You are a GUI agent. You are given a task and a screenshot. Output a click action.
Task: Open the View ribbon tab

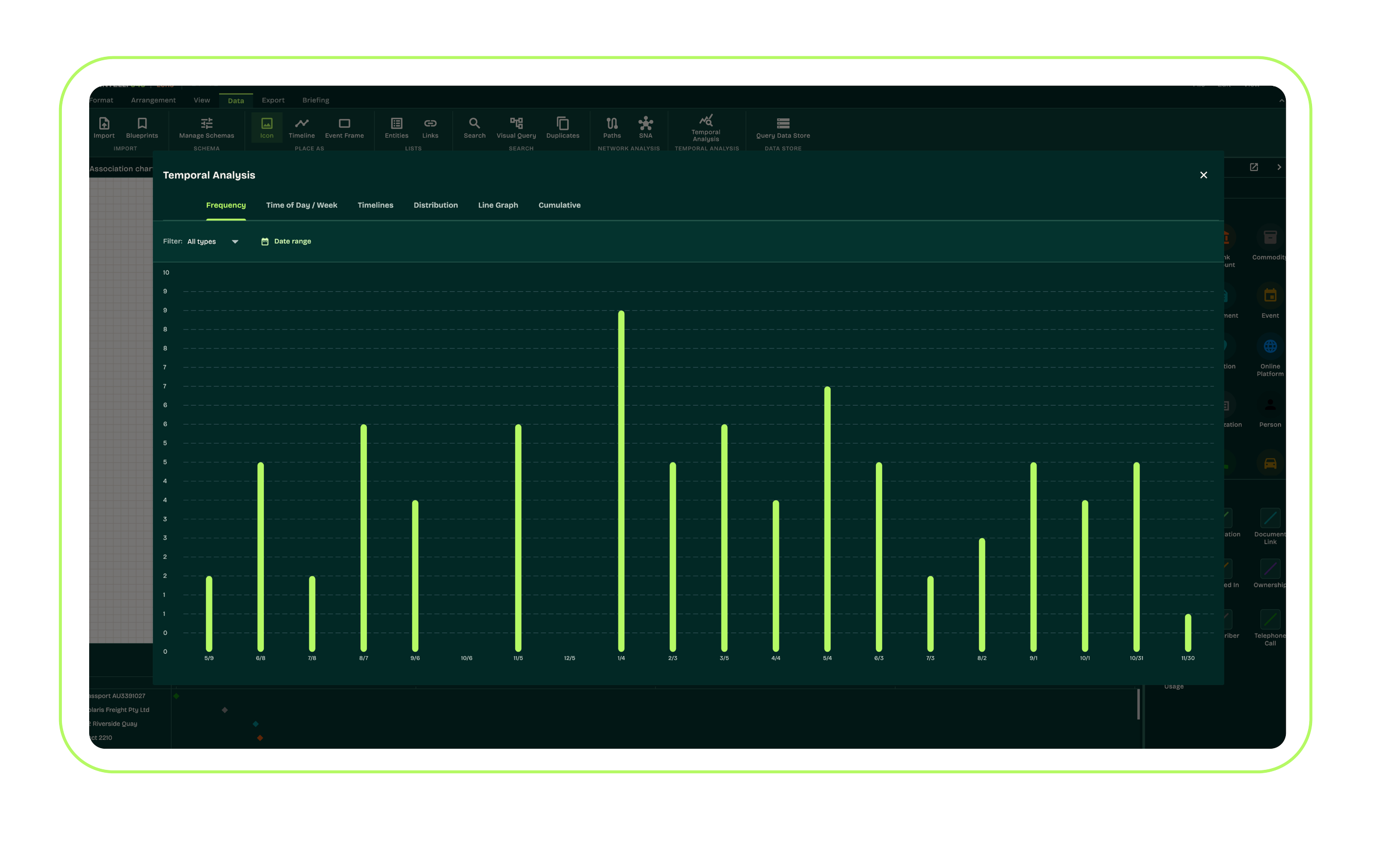coord(201,100)
